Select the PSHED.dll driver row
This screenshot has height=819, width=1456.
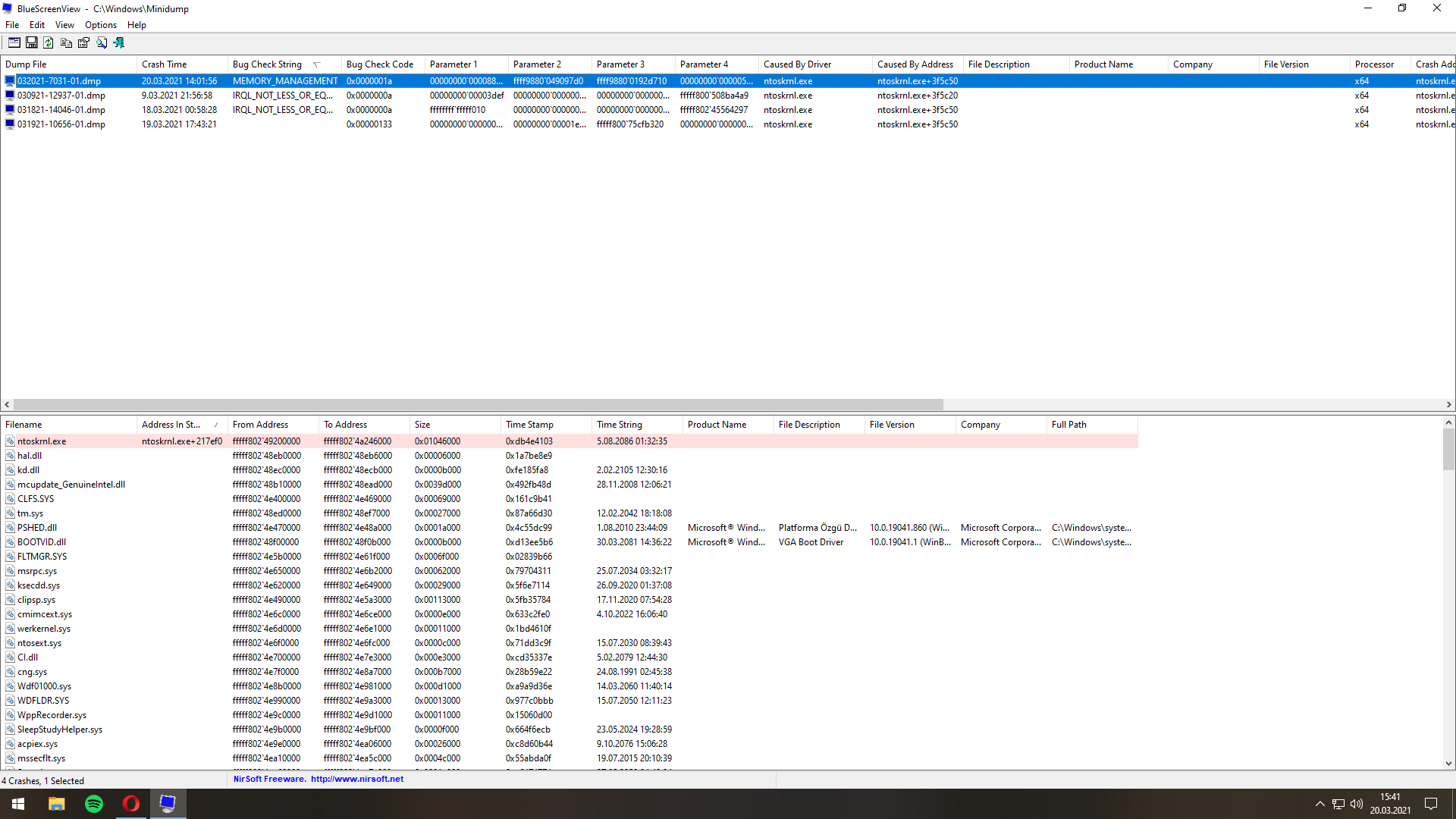click(x=37, y=528)
